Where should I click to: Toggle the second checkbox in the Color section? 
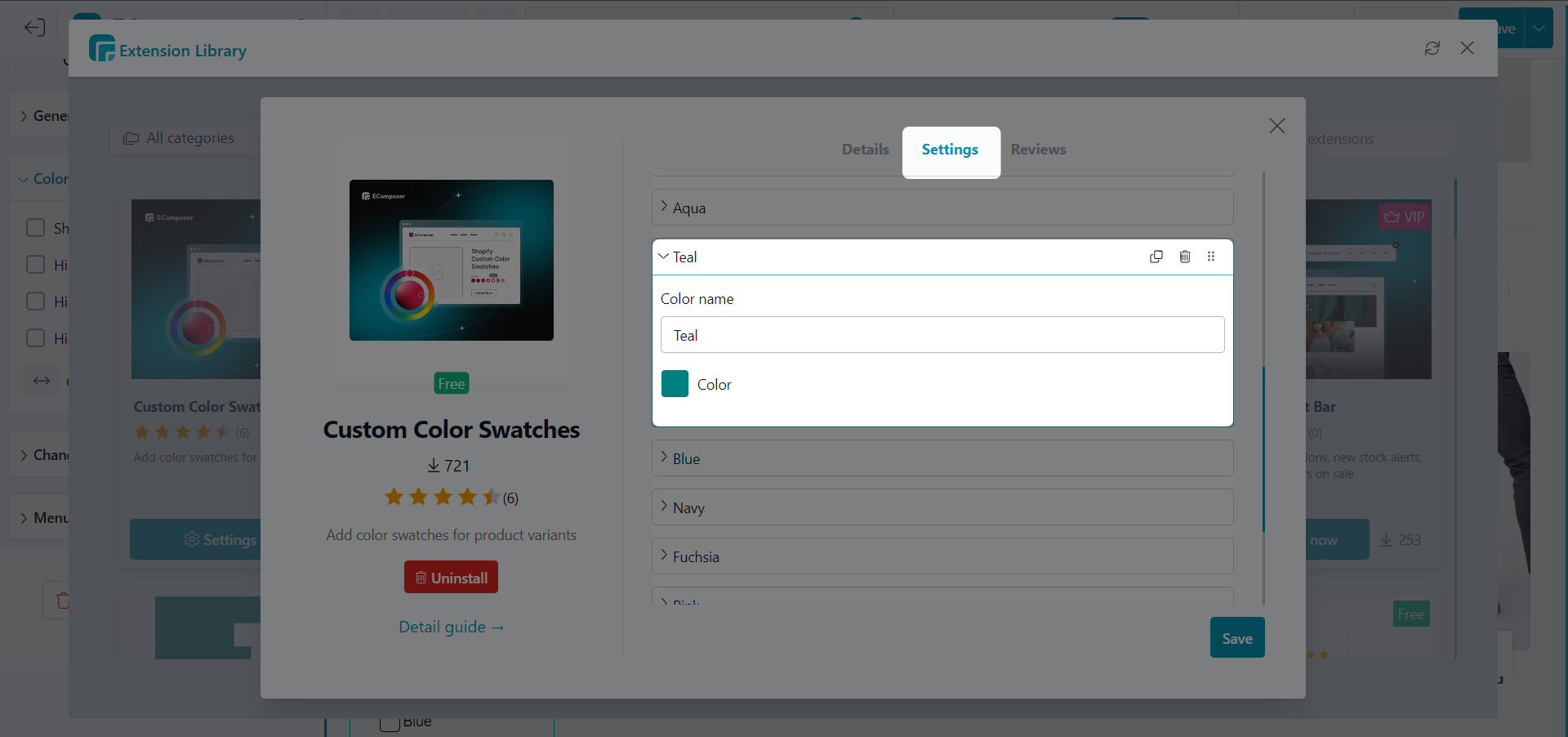click(35, 264)
